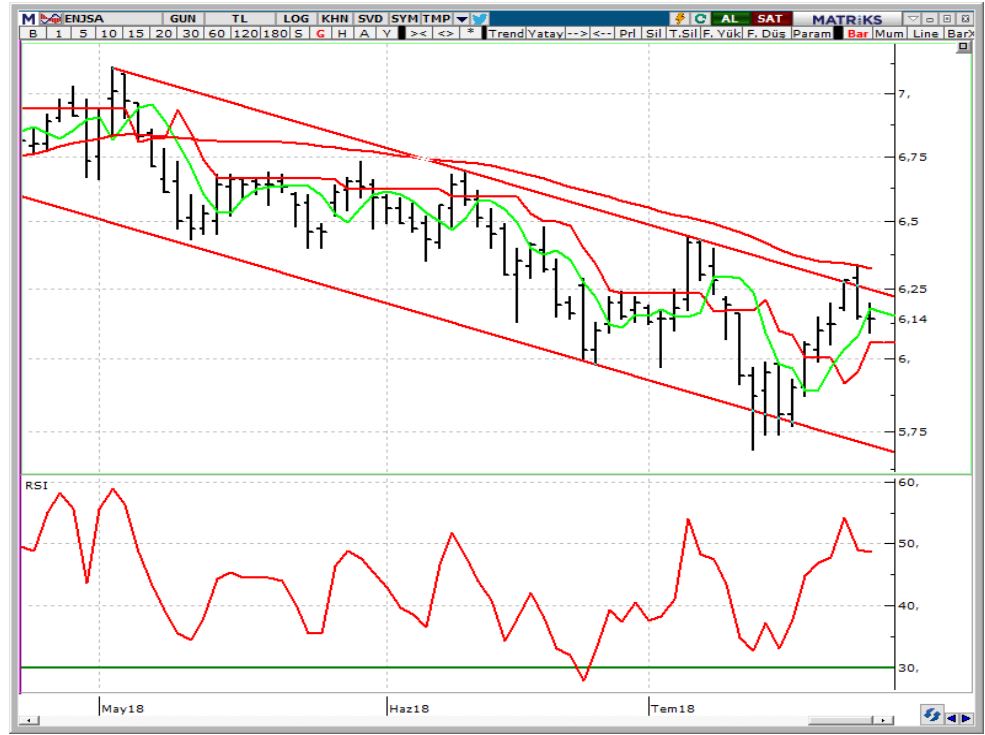Open the window dropdown triangle next to MATRIKS

click(913, 19)
